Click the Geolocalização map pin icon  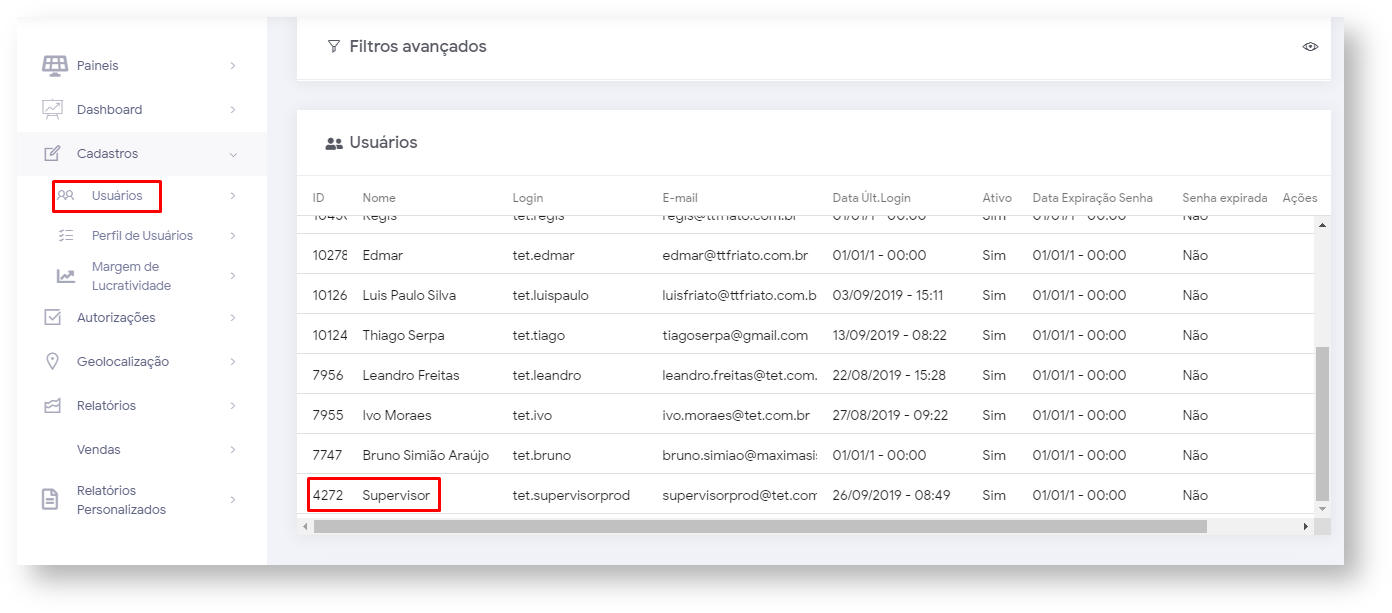[x=53, y=361]
